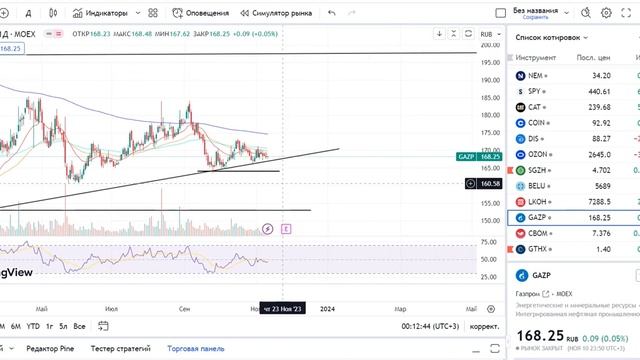Screen dimensions: 640x360
Task: Expand the layout name dropdown arrow
Action: click(567, 13)
